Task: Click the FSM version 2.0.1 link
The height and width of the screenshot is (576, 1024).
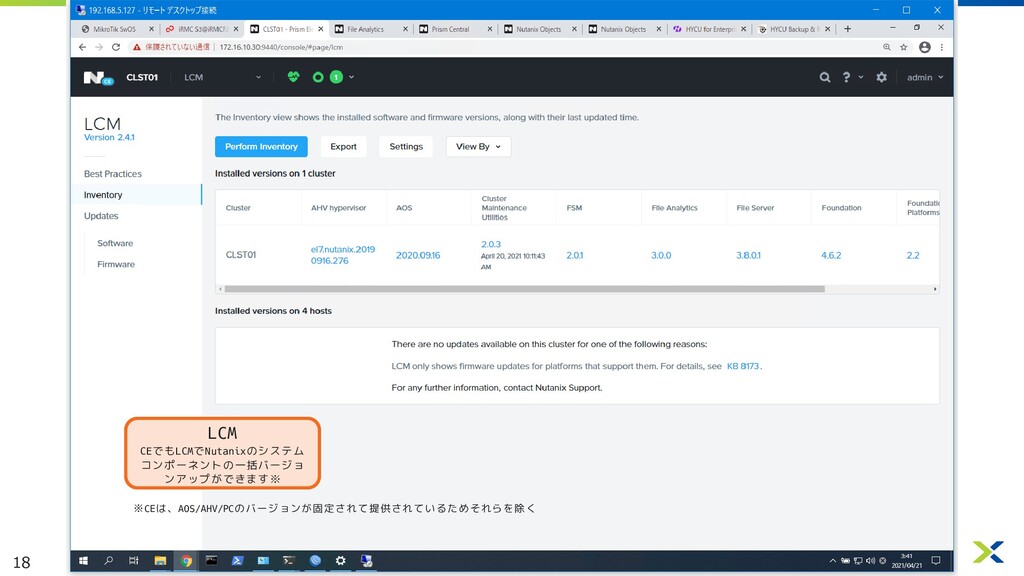Action: tap(575, 255)
